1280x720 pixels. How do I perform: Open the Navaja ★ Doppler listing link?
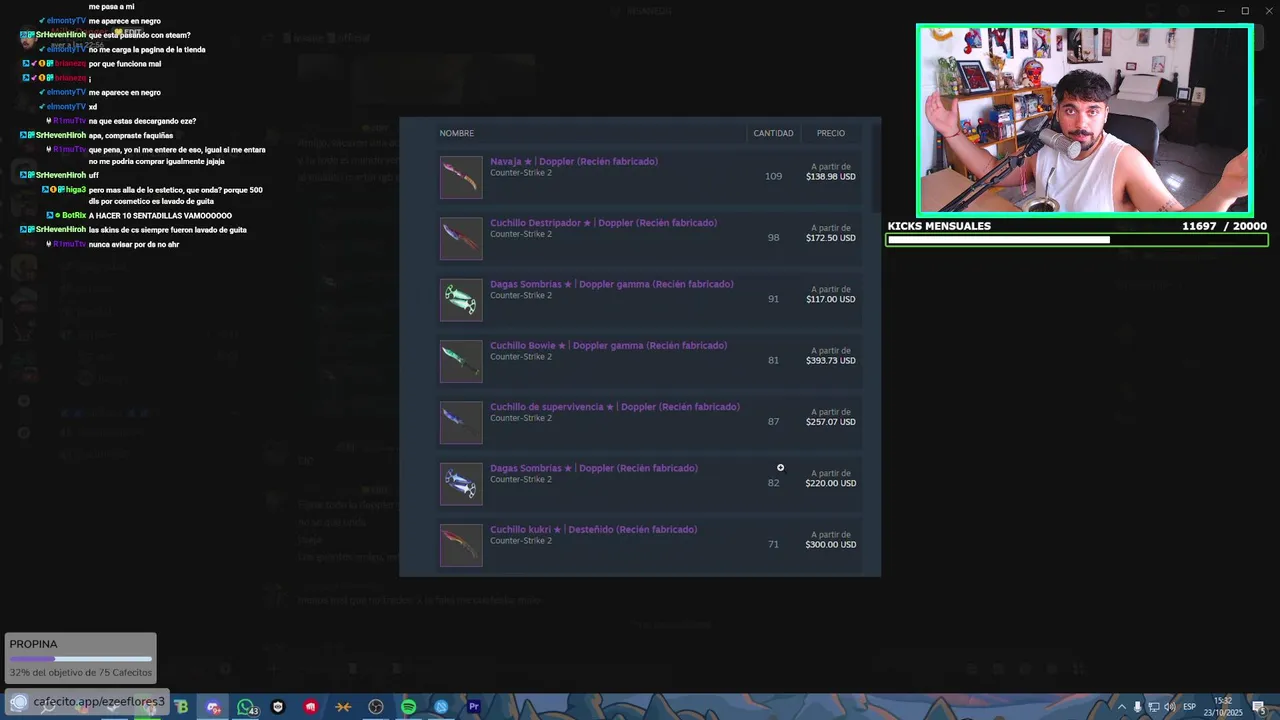coord(574,162)
